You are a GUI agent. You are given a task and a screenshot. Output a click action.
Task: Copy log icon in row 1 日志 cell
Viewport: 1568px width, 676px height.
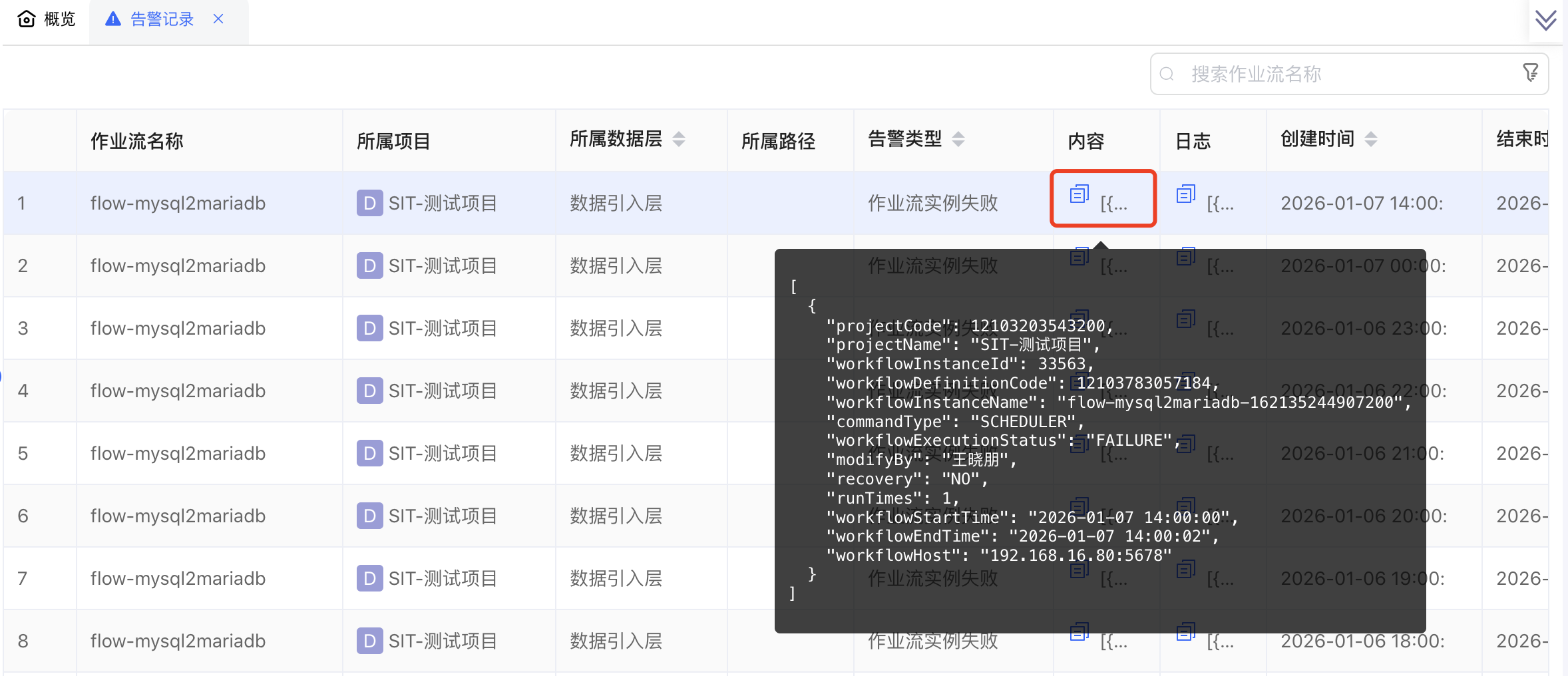coord(1186,194)
